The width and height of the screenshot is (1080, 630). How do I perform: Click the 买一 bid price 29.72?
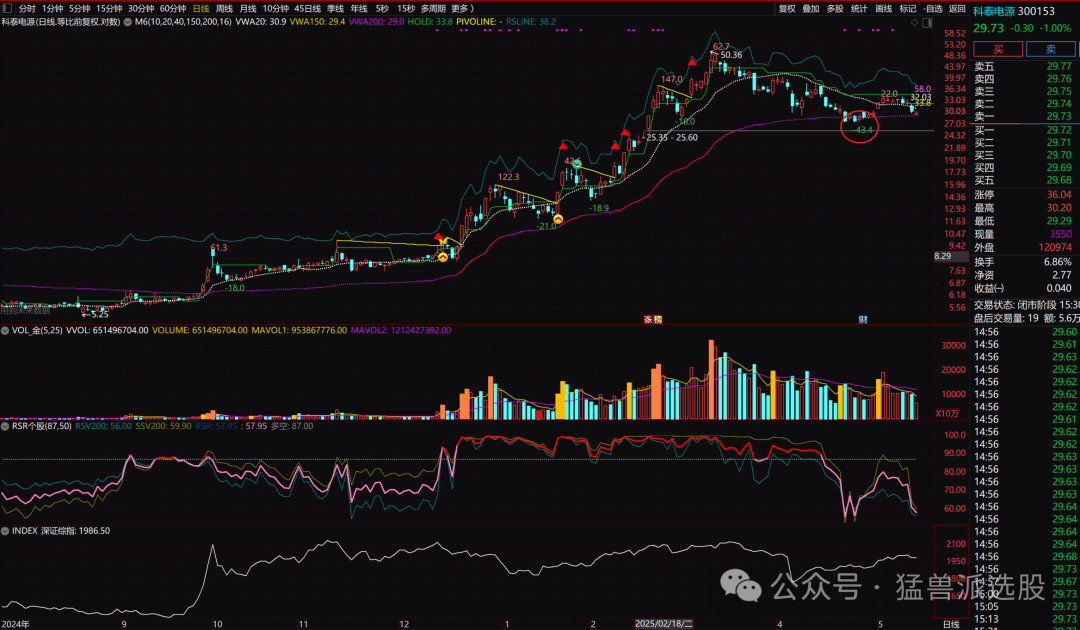click(x=1059, y=130)
